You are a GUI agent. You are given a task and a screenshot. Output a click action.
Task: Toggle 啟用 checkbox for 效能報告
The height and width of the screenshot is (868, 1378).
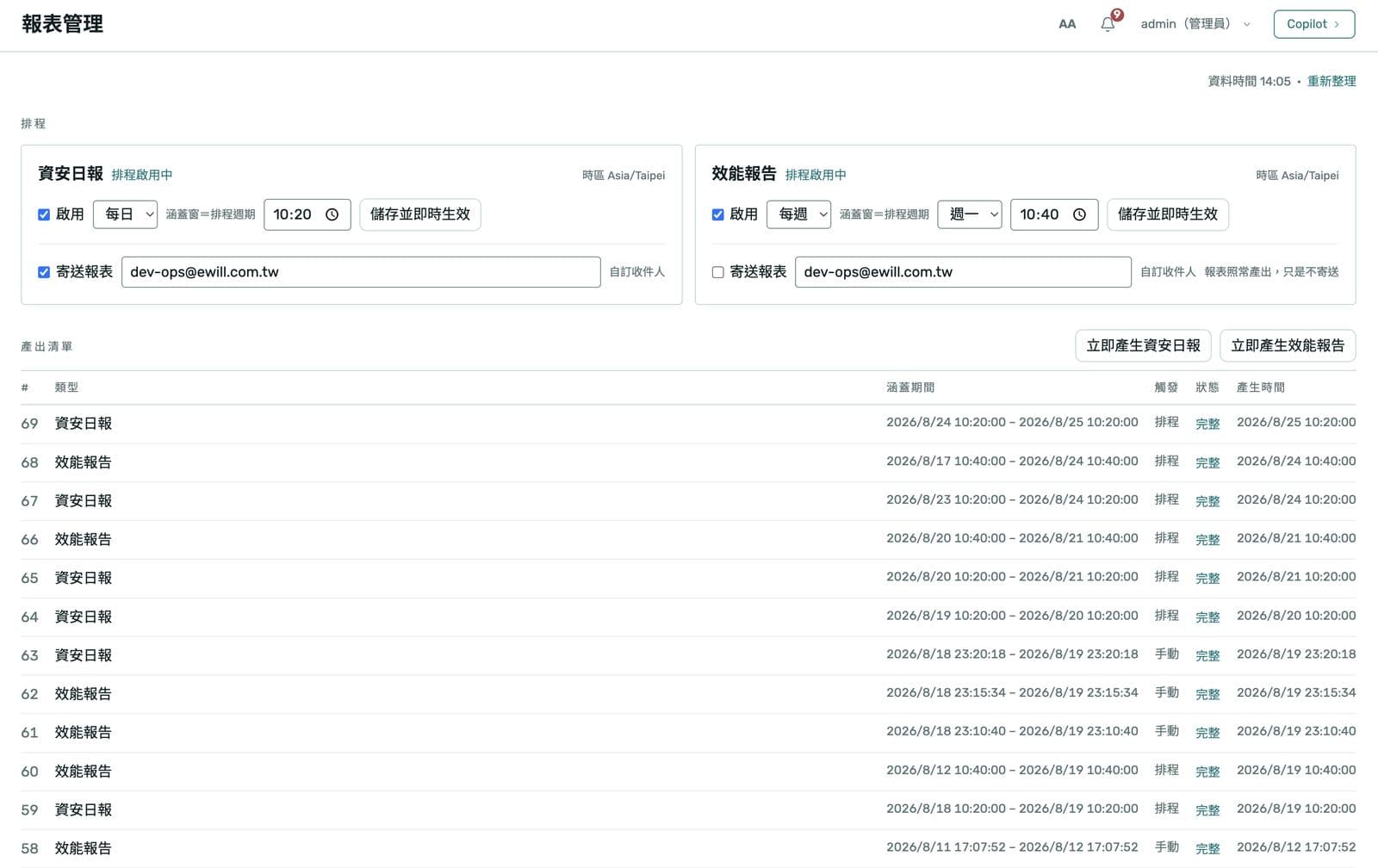click(717, 214)
